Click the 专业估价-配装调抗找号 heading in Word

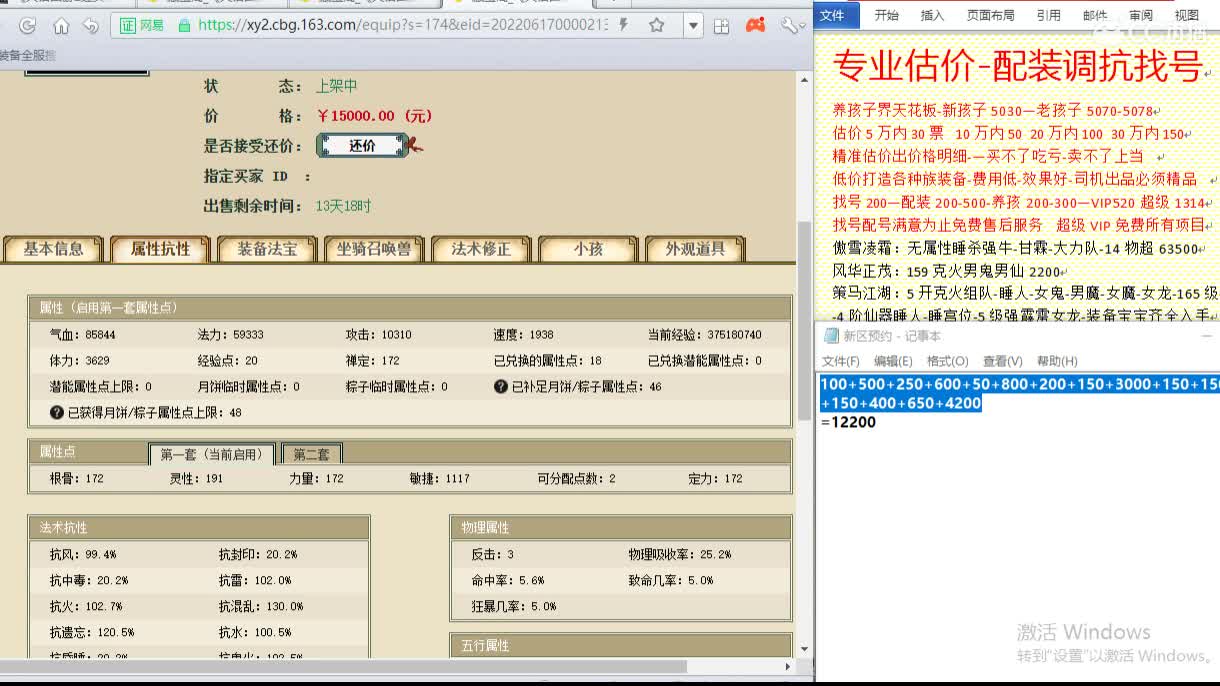tap(1017, 66)
